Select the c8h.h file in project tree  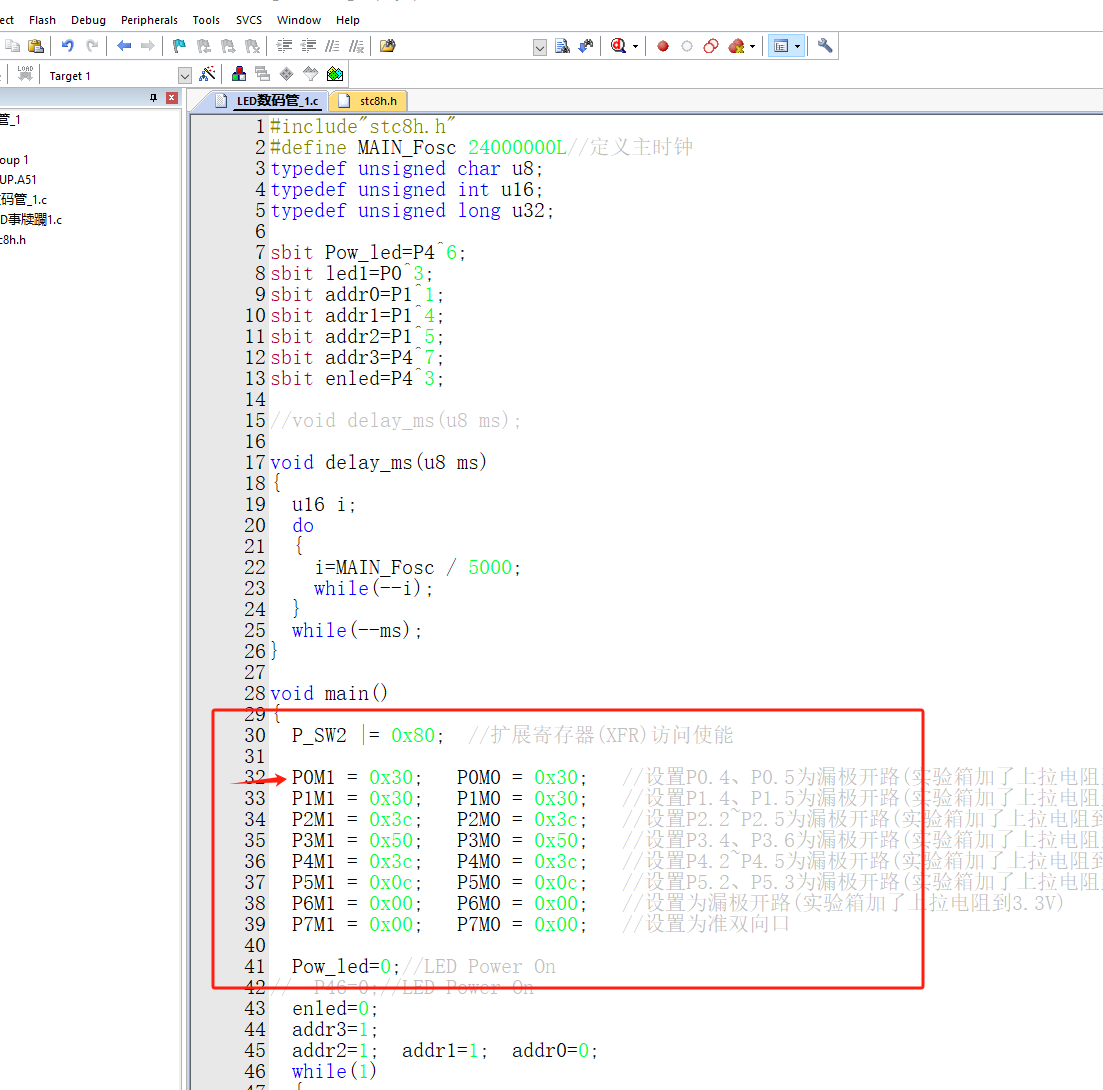pos(13,240)
